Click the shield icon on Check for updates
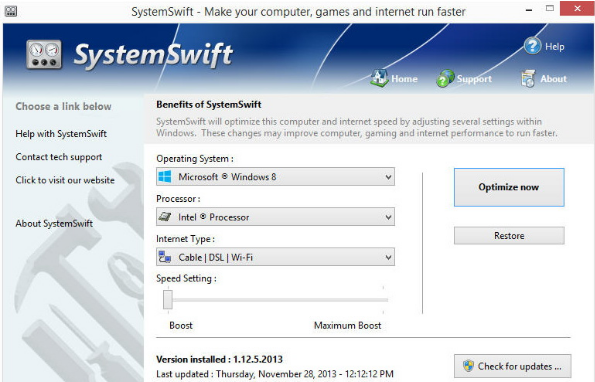The width and height of the screenshot is (595, 382). tap(468, 366)
